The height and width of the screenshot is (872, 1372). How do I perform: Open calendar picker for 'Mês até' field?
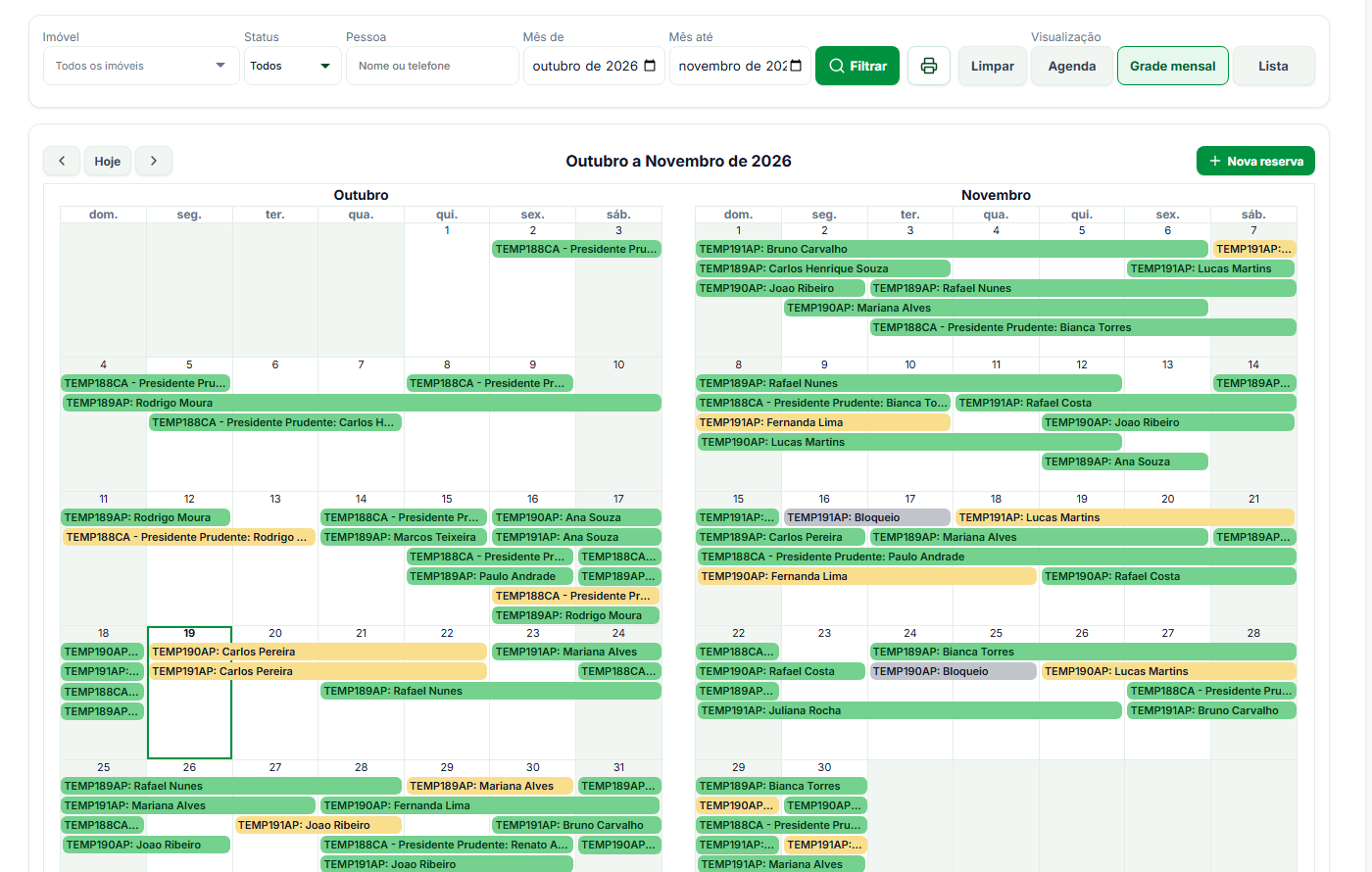point(796,66)
